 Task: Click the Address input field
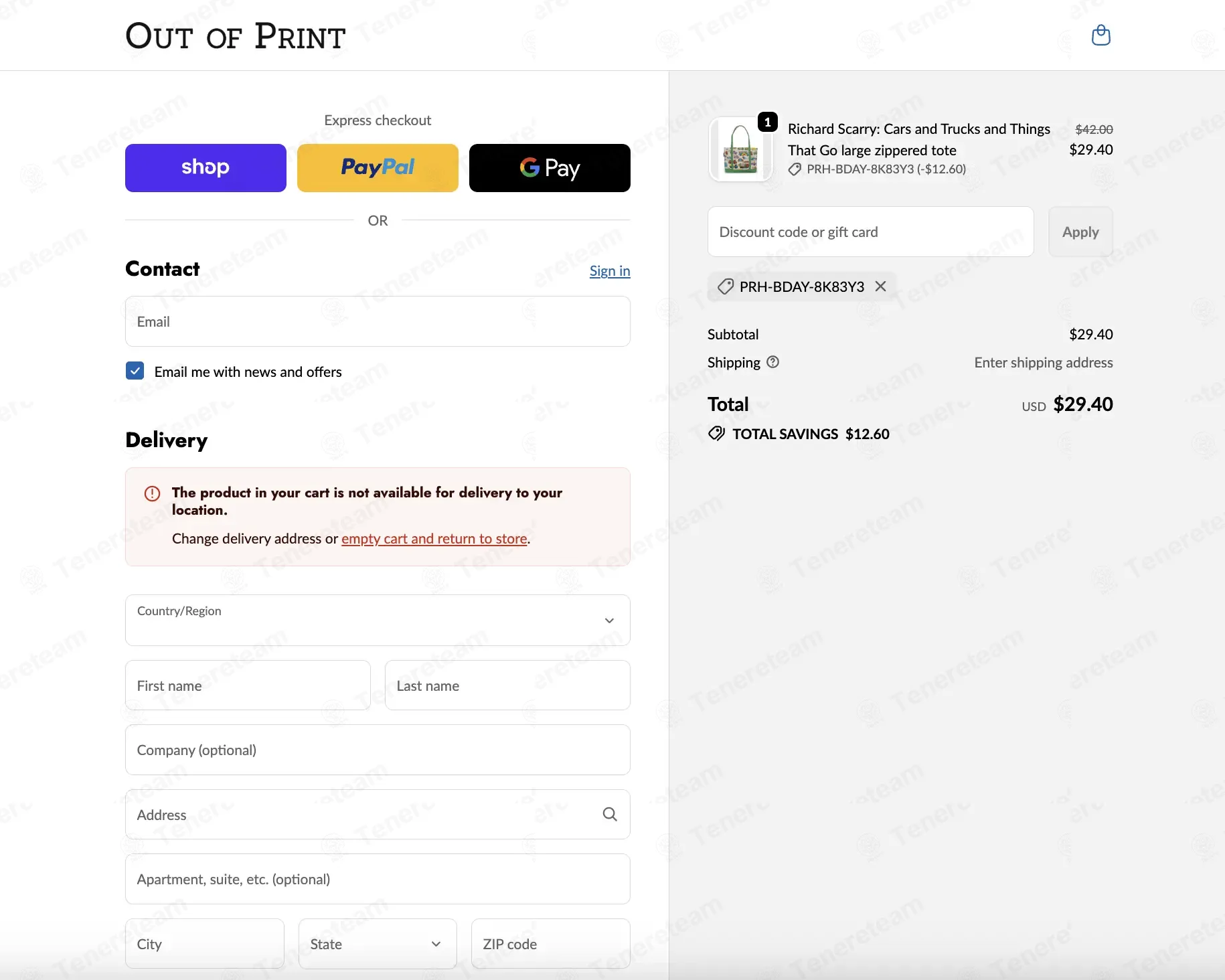[x=378, y=815]
